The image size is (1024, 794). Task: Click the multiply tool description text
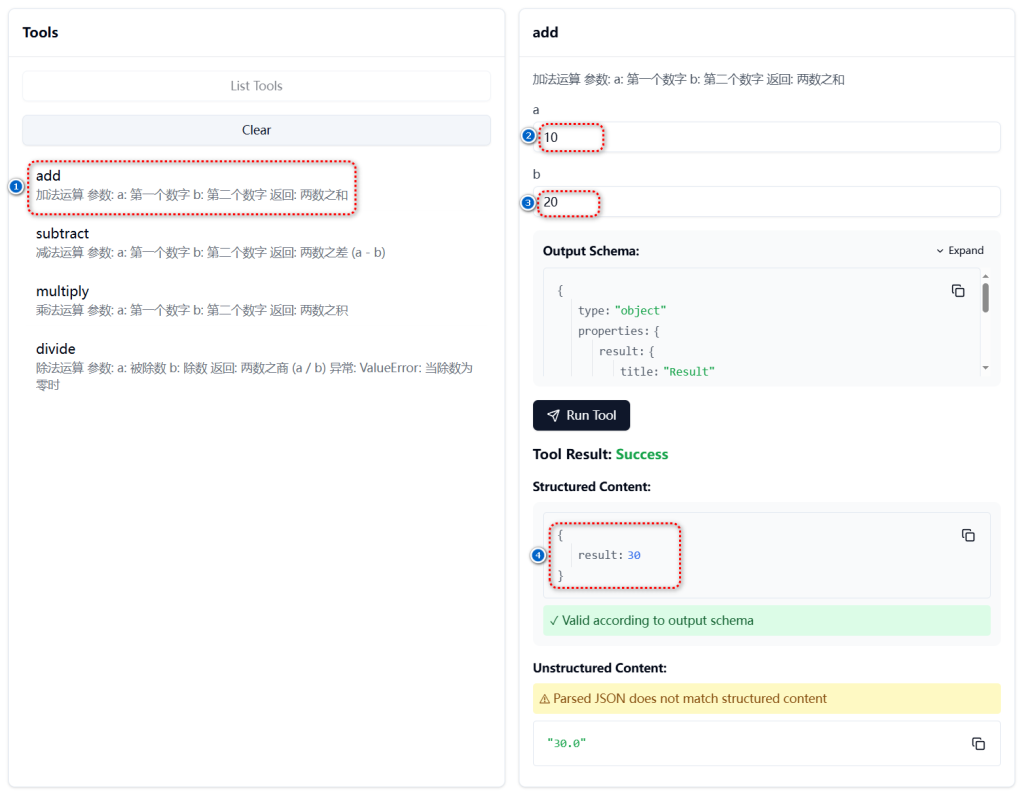192,310
